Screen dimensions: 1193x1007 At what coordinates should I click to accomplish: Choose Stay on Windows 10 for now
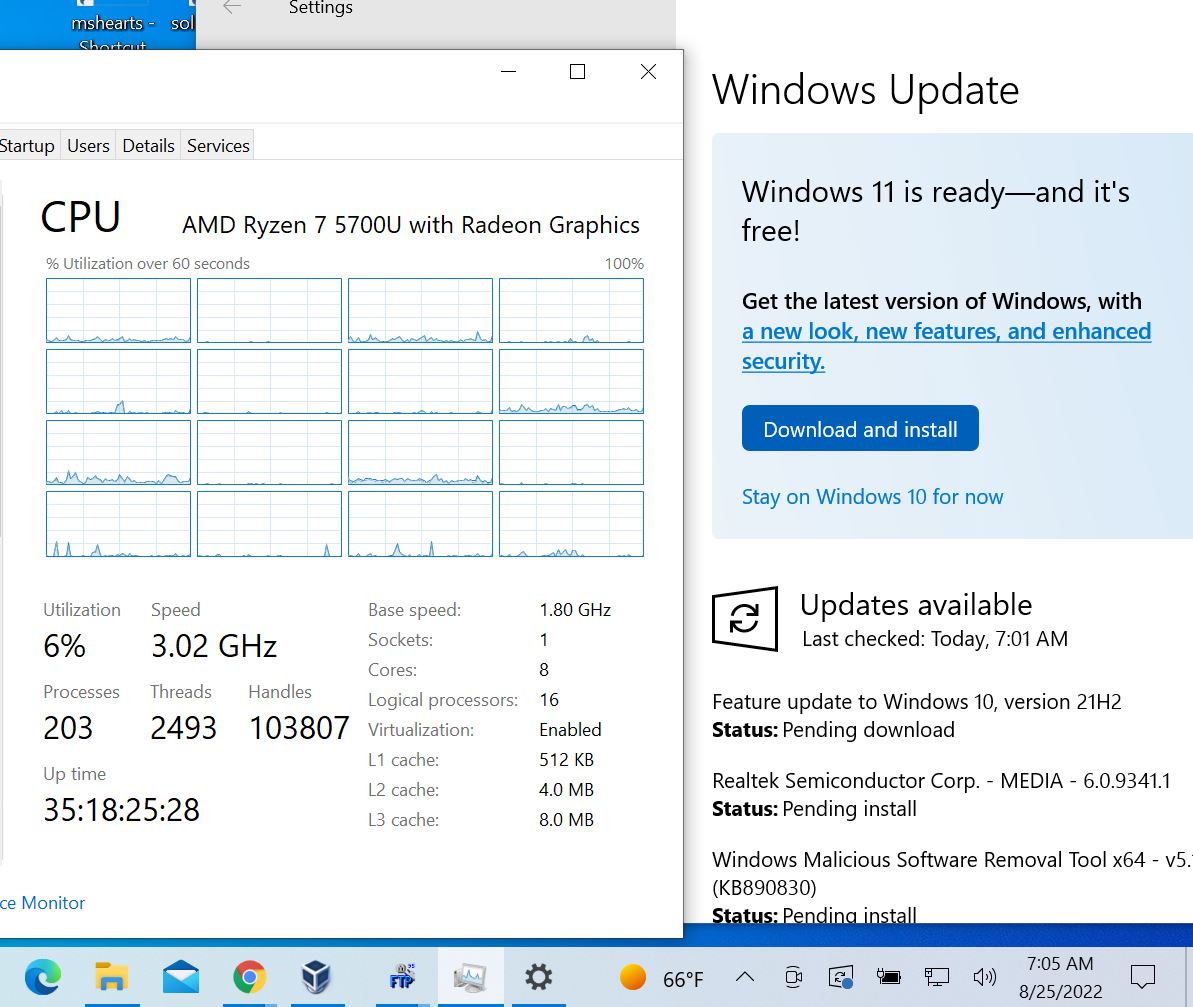pyautogui.click(x=872, y=497)
